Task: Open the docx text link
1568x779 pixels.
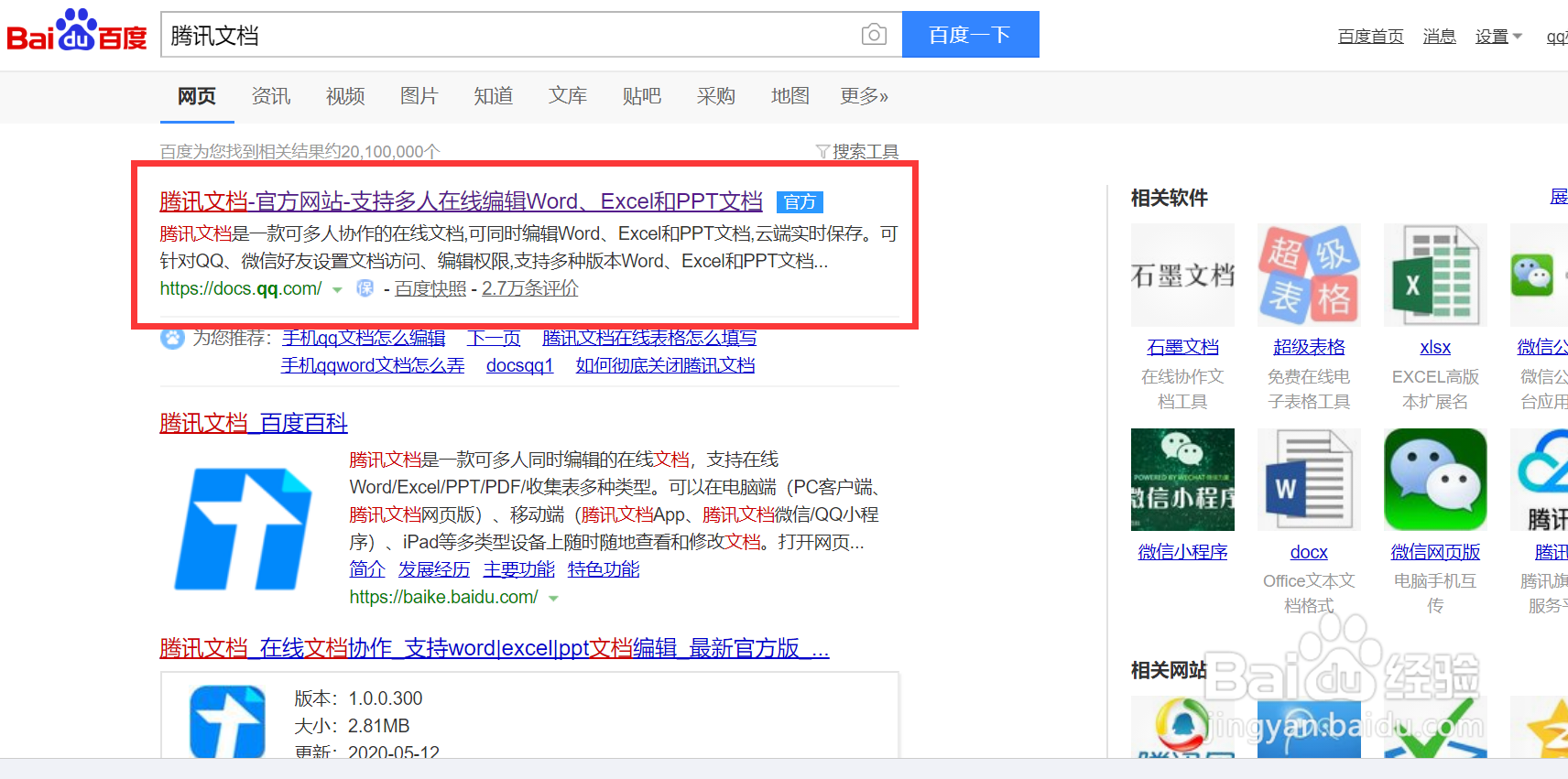Action: click(1309, 552)
